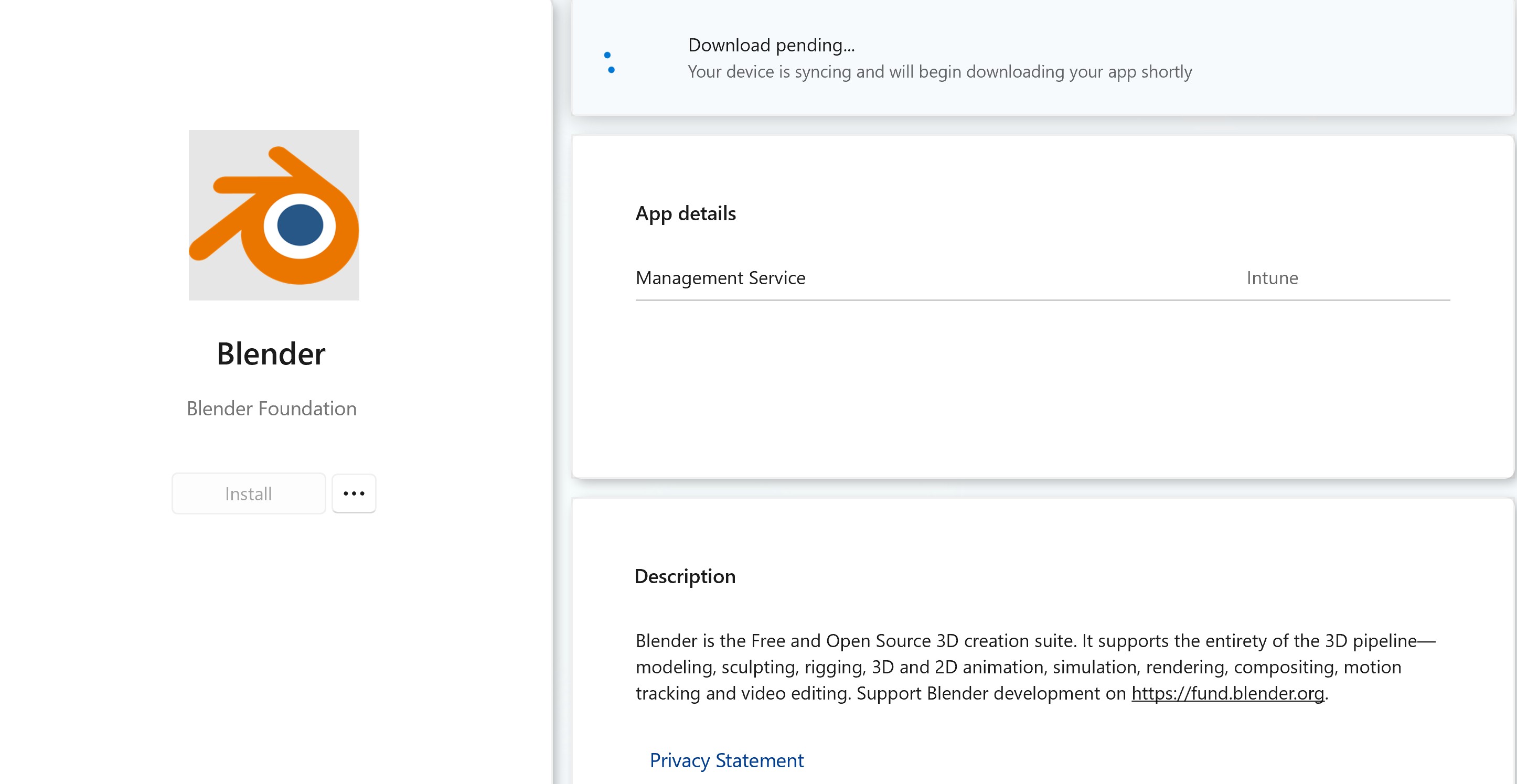Click the Blender Foundation publisher name
The height and width of the screenshot is (784, 1517).
point(271,409)
